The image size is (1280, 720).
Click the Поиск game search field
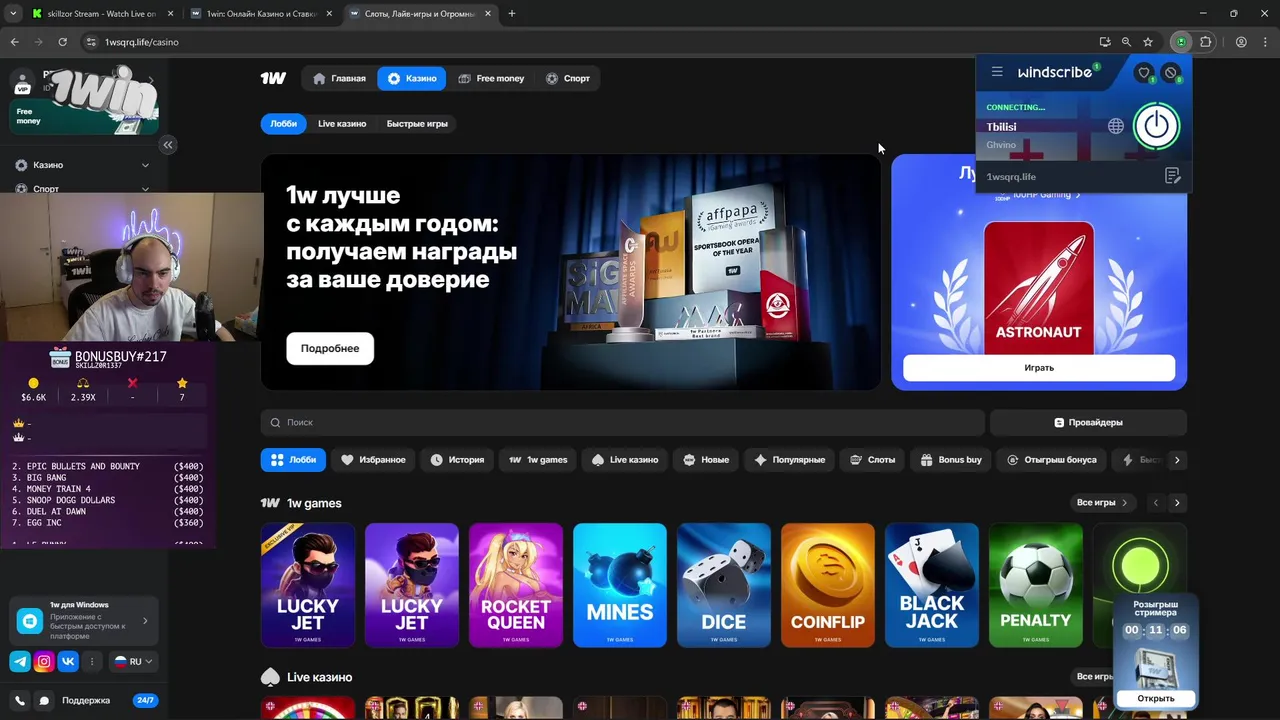coord(623,423)
